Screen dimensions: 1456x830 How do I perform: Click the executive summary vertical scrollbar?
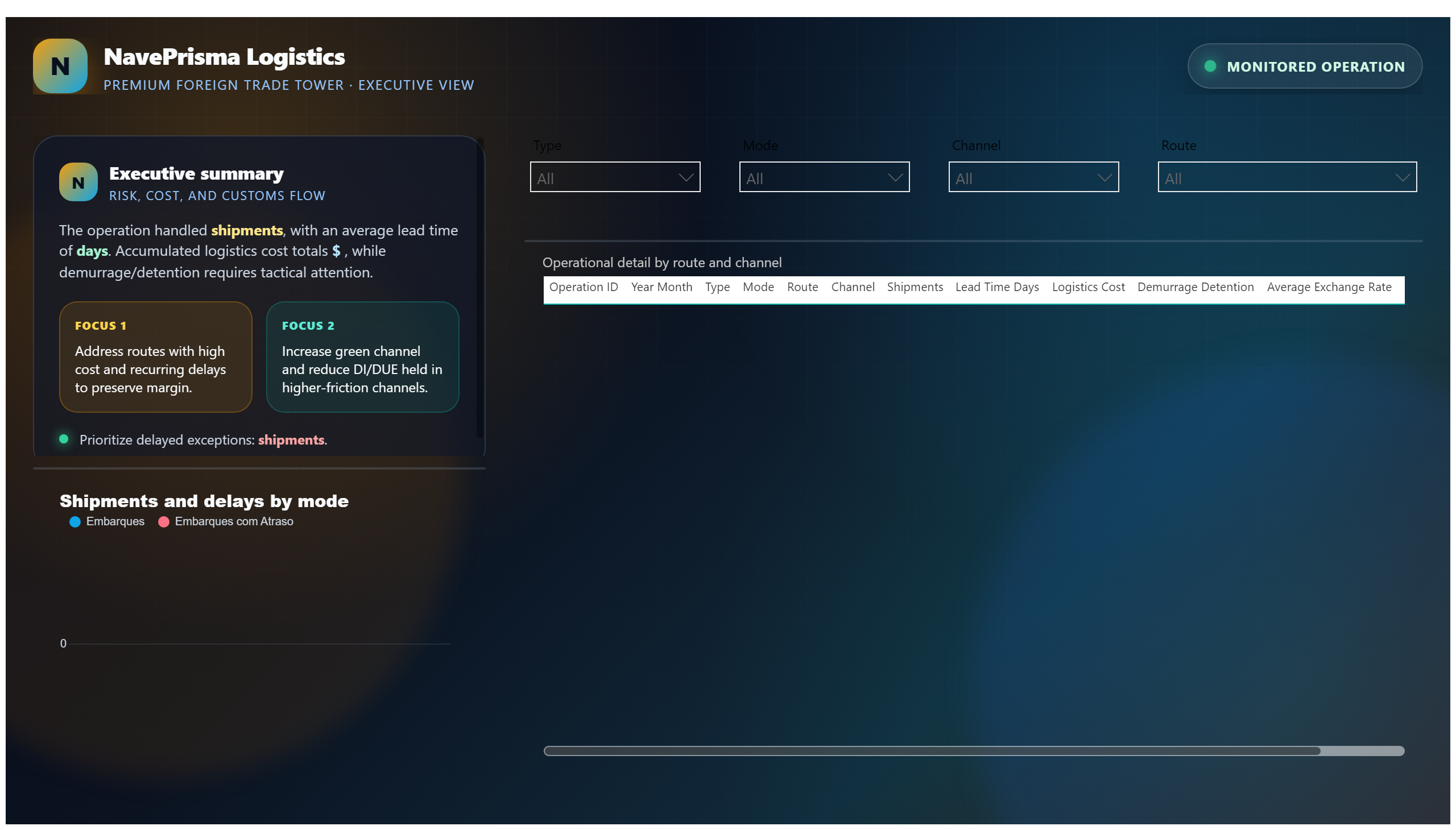480,288
